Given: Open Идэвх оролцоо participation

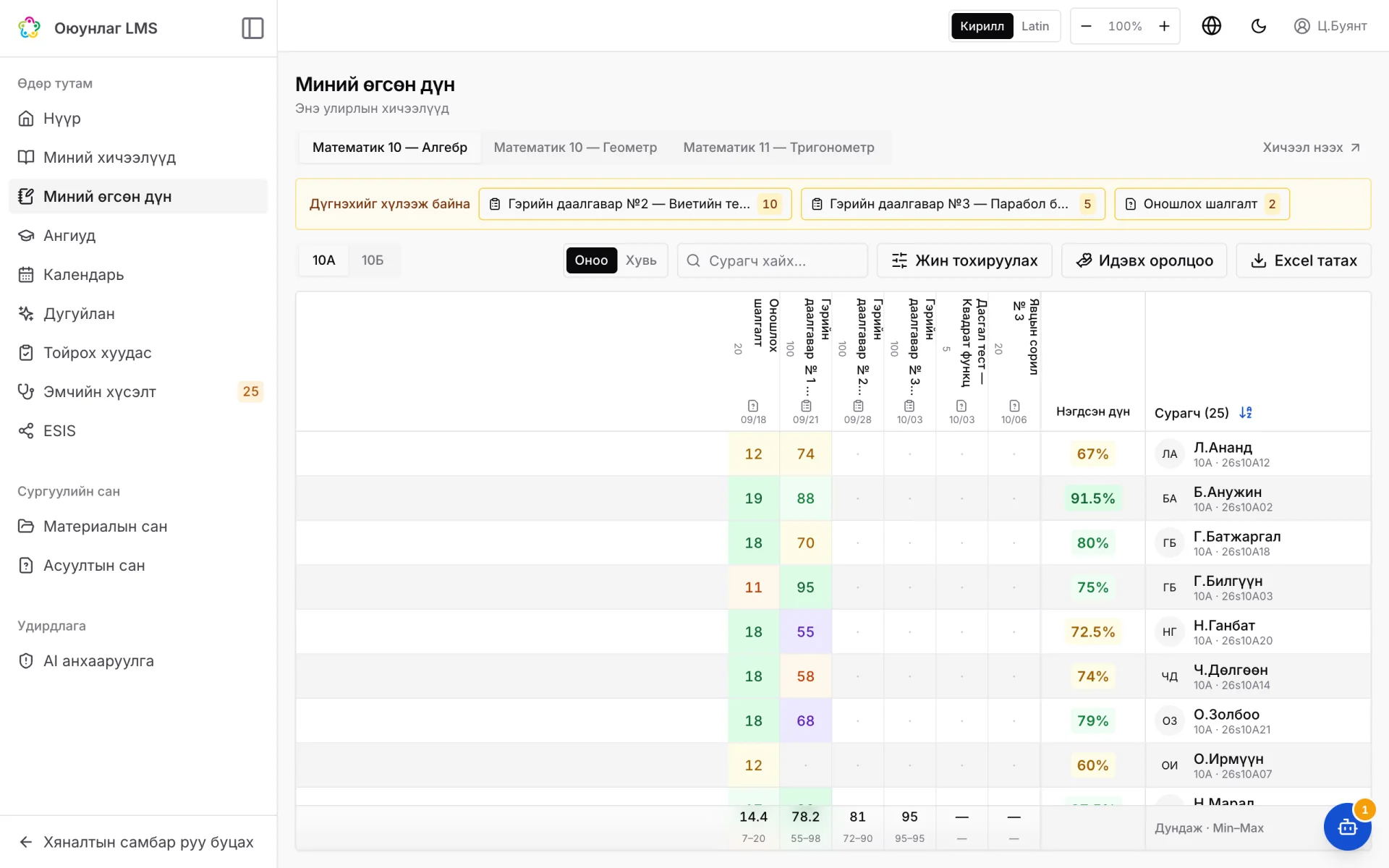Looking at the screenshot, I should 1144,260.
